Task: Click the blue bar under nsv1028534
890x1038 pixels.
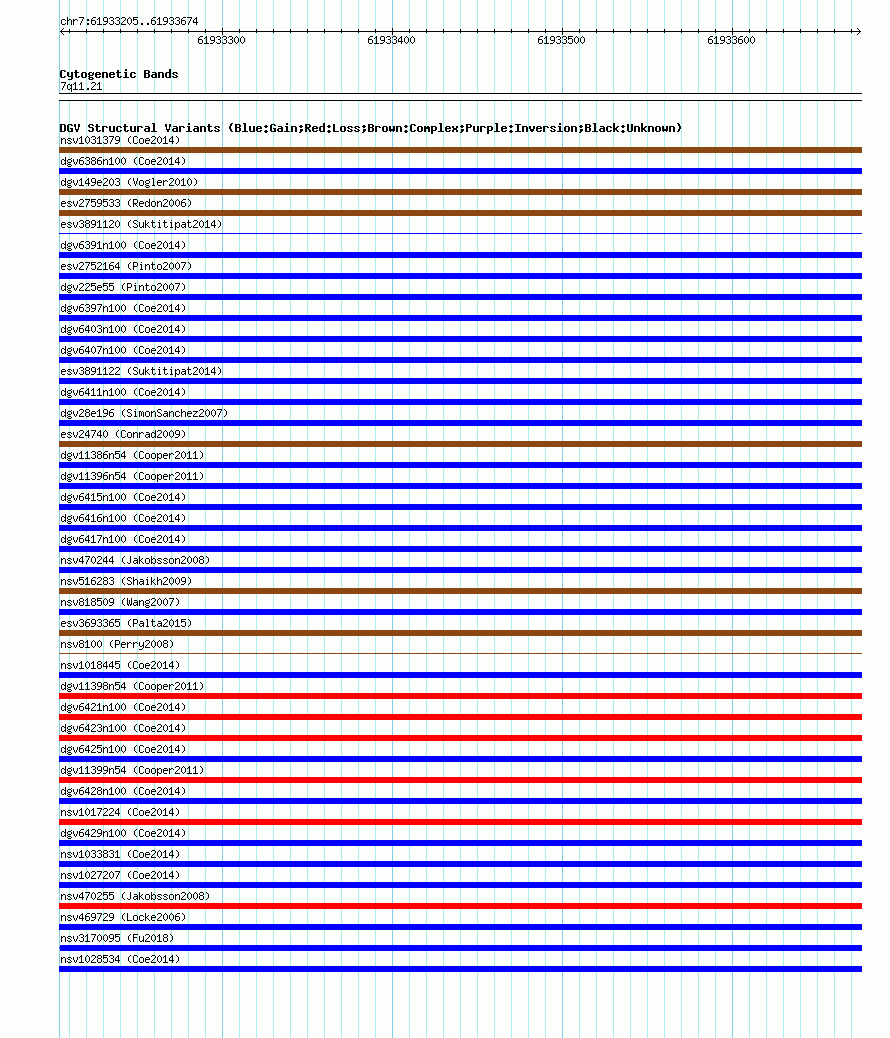Action: tap(460, 969)
